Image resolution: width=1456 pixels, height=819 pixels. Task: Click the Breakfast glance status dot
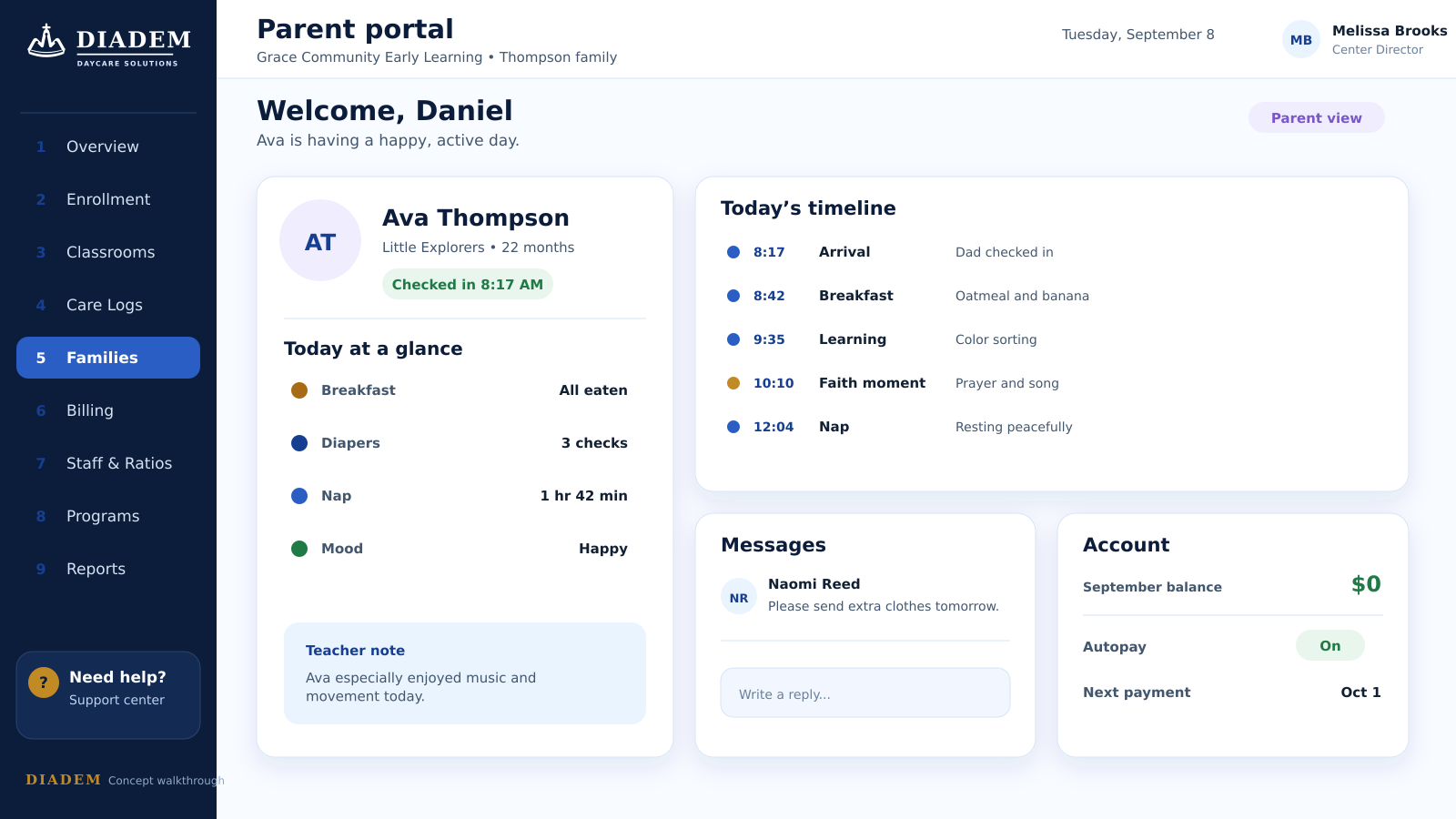299,390
